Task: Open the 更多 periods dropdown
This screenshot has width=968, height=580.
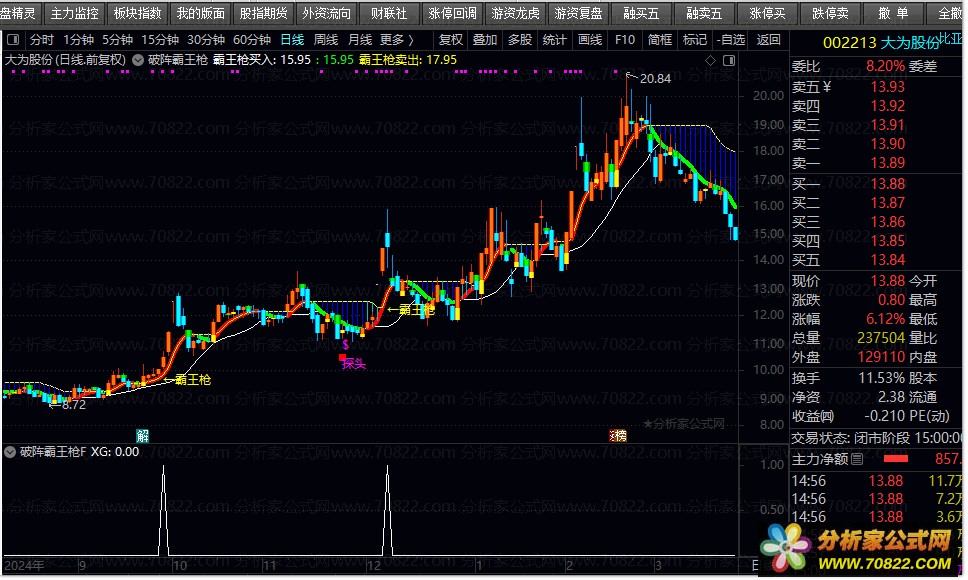Action: [397, 40]
